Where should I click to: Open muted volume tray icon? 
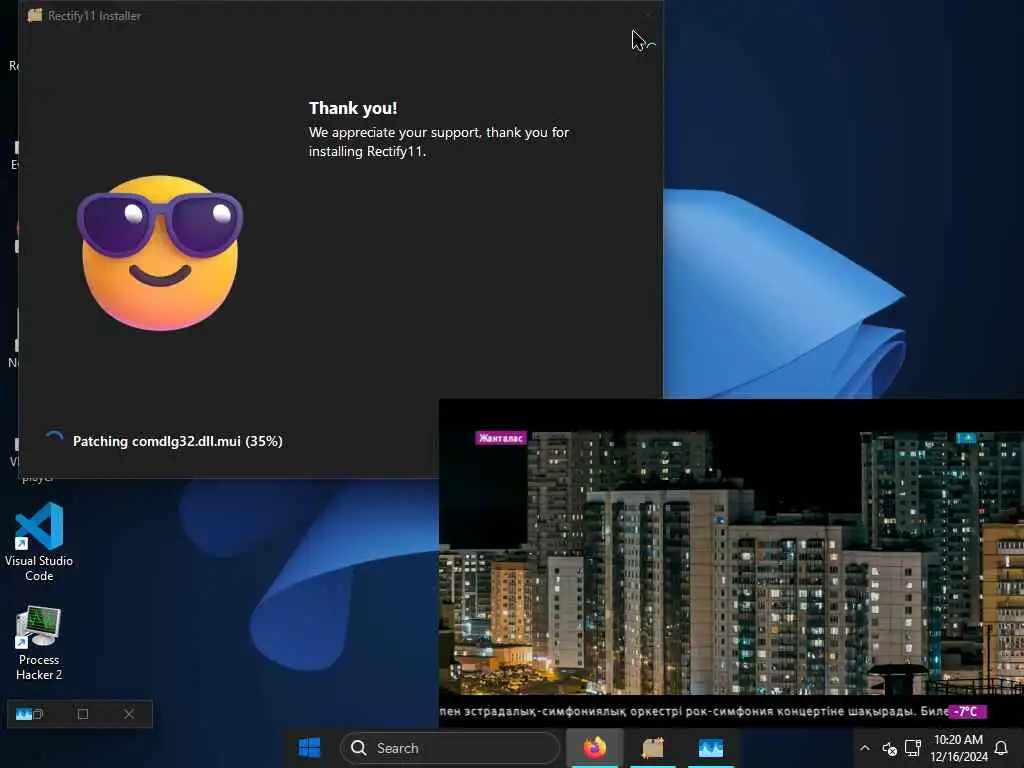tap(889, 748)
